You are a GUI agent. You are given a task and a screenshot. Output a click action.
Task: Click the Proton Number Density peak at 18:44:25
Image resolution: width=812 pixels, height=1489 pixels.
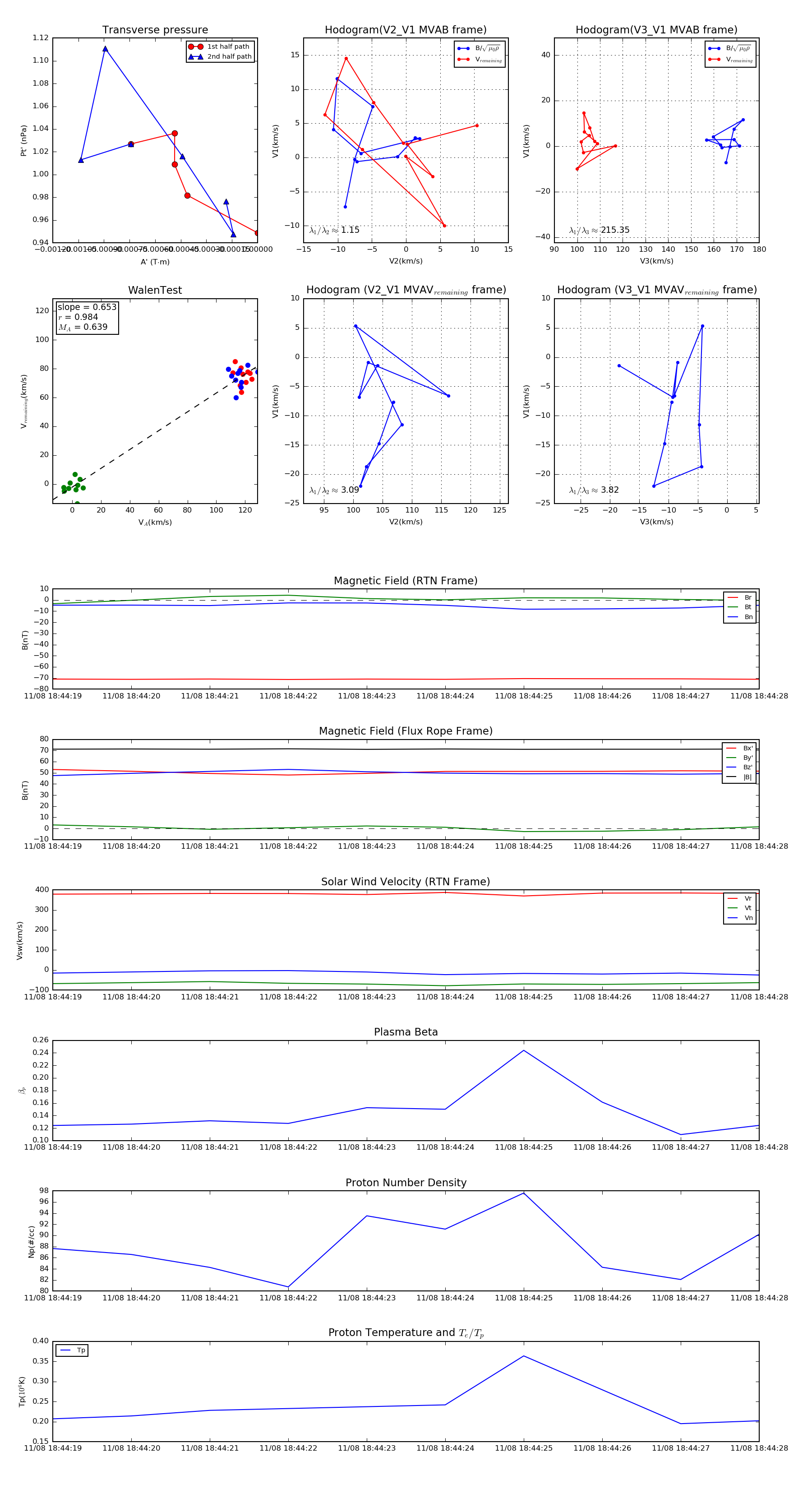pos(524,1193)
